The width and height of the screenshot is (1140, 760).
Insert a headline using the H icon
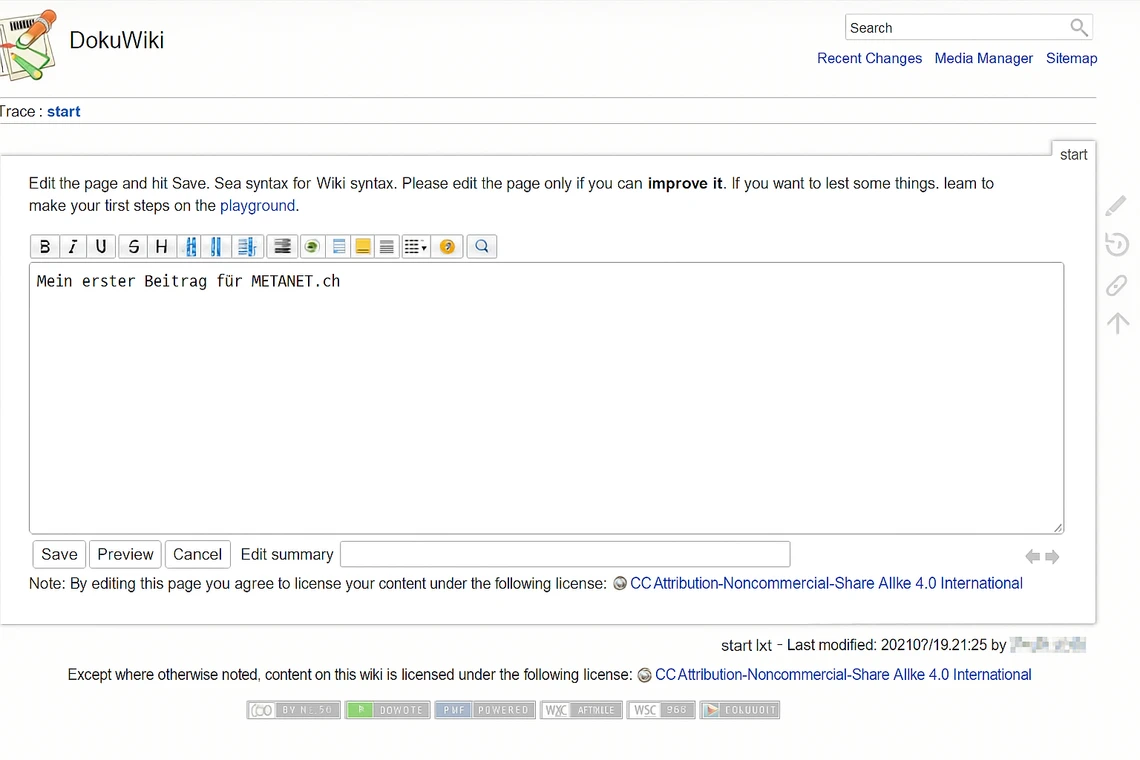(x=161, y=246)
